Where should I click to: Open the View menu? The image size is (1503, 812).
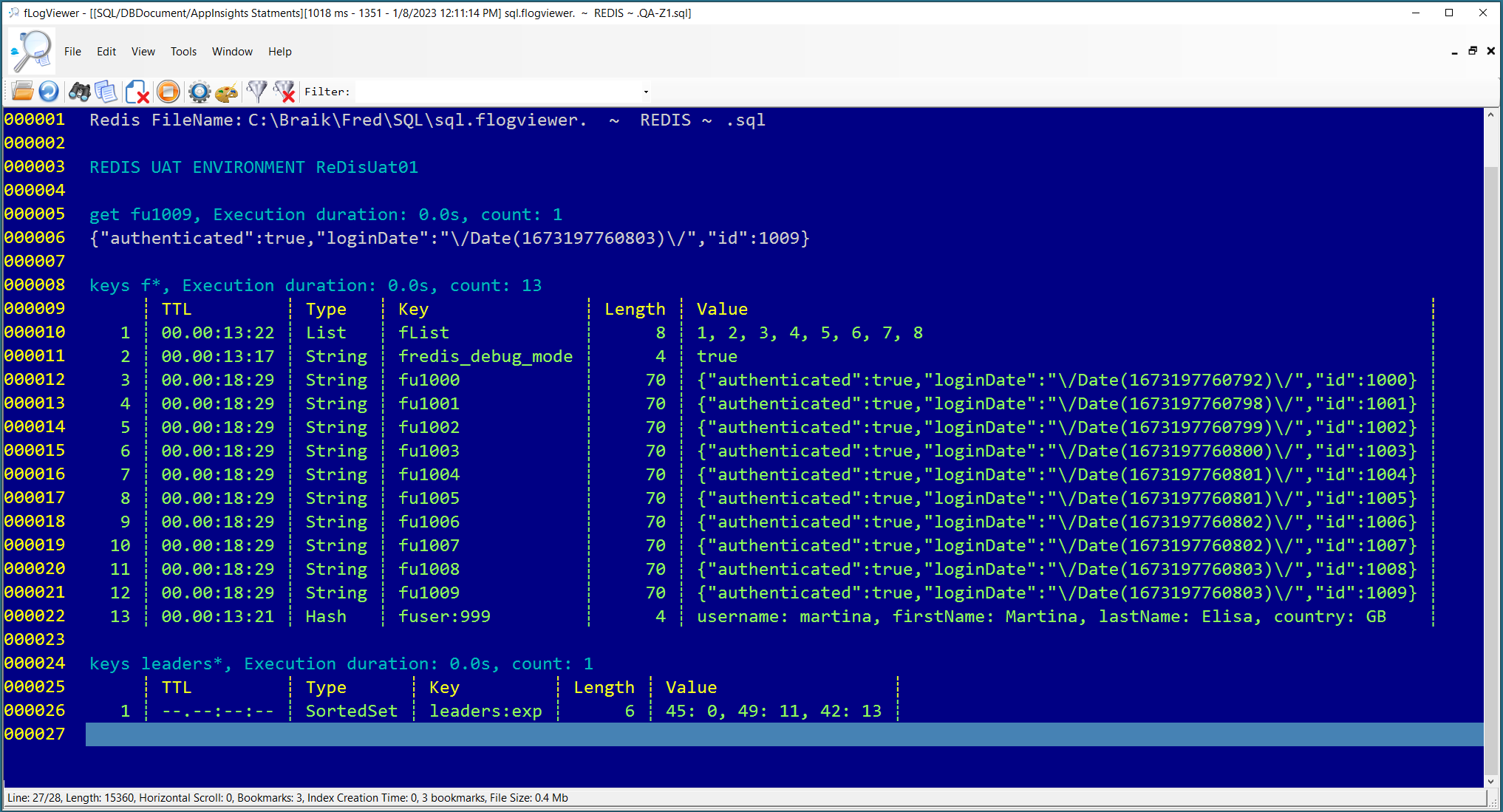click(x=143, y=52)
